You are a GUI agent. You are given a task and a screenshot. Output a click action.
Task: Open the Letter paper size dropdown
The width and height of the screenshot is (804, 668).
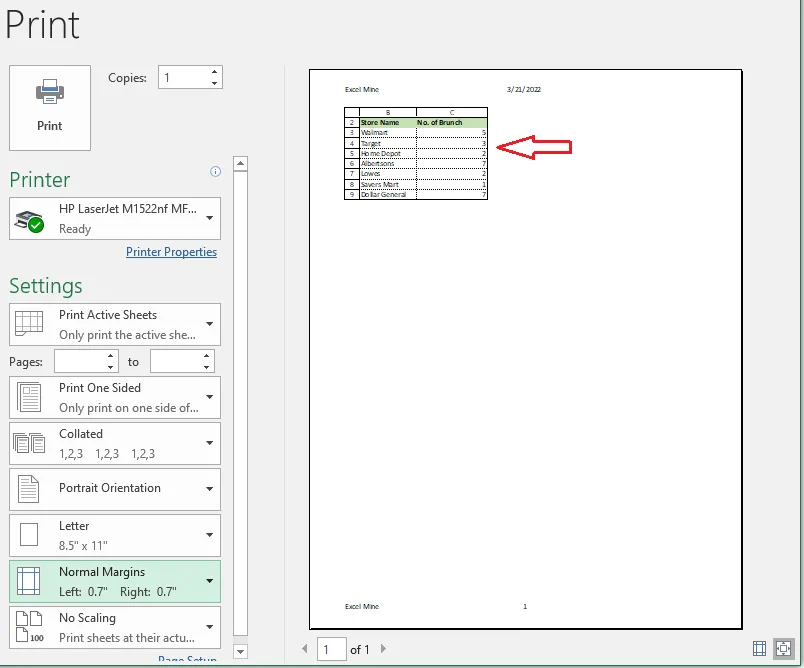click(115, 535)
